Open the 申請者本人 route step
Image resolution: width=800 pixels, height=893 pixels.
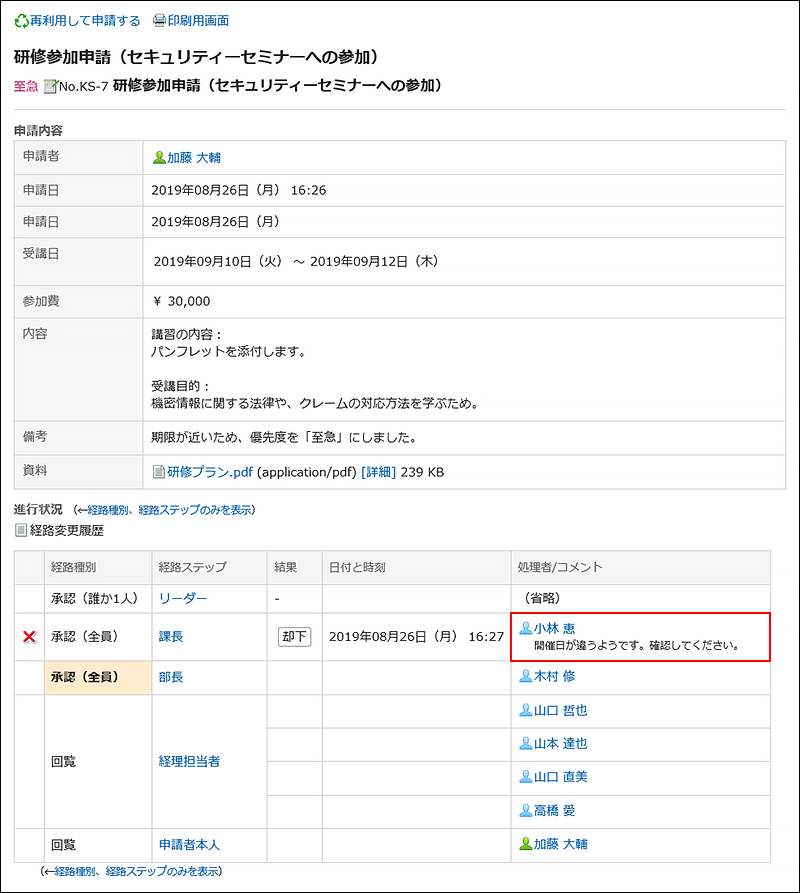click(189, 845)
